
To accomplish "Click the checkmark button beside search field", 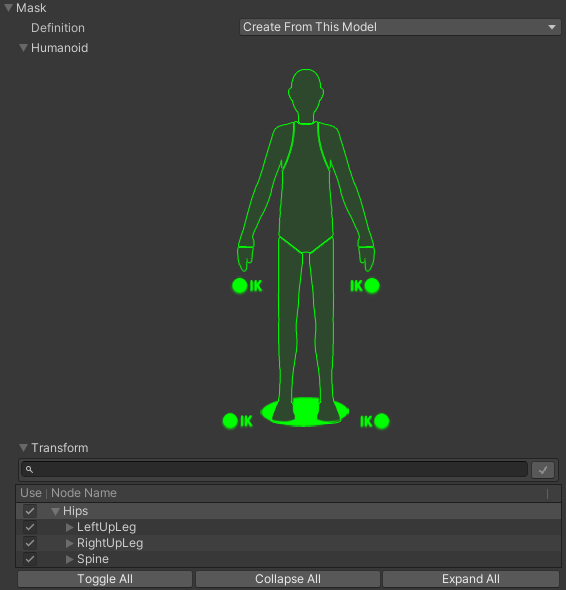I will point(543,470).
